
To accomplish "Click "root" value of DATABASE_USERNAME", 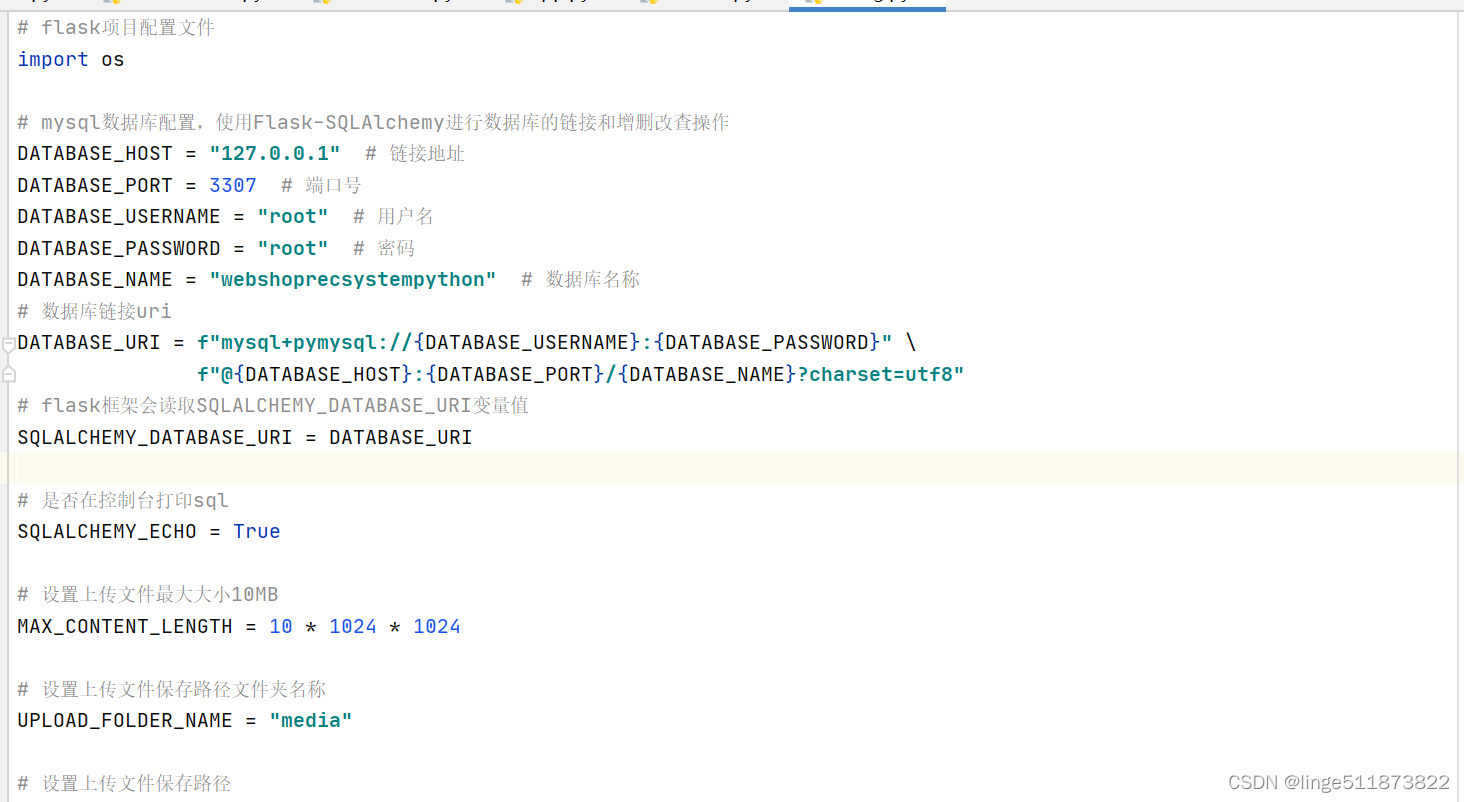I will 293,217.
